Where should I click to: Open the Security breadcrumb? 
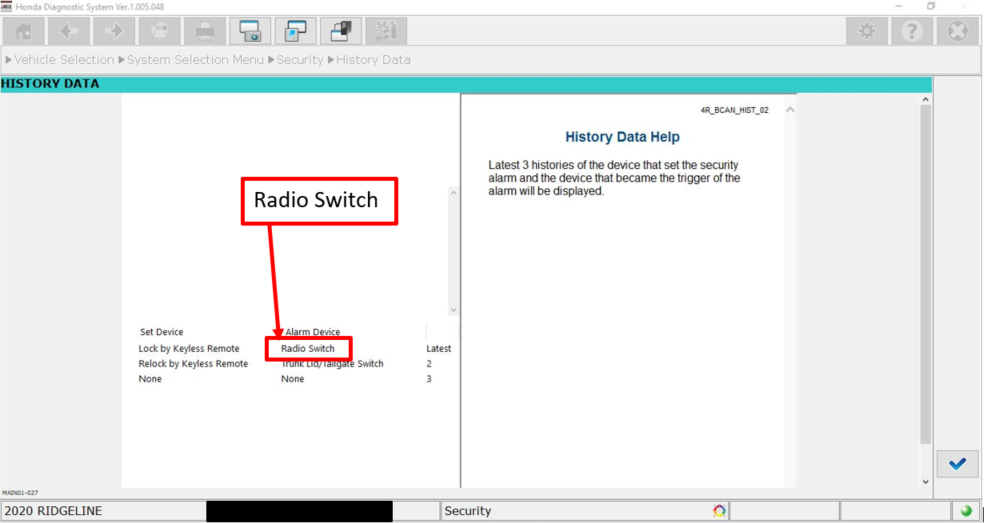click(x=300, y=60)
